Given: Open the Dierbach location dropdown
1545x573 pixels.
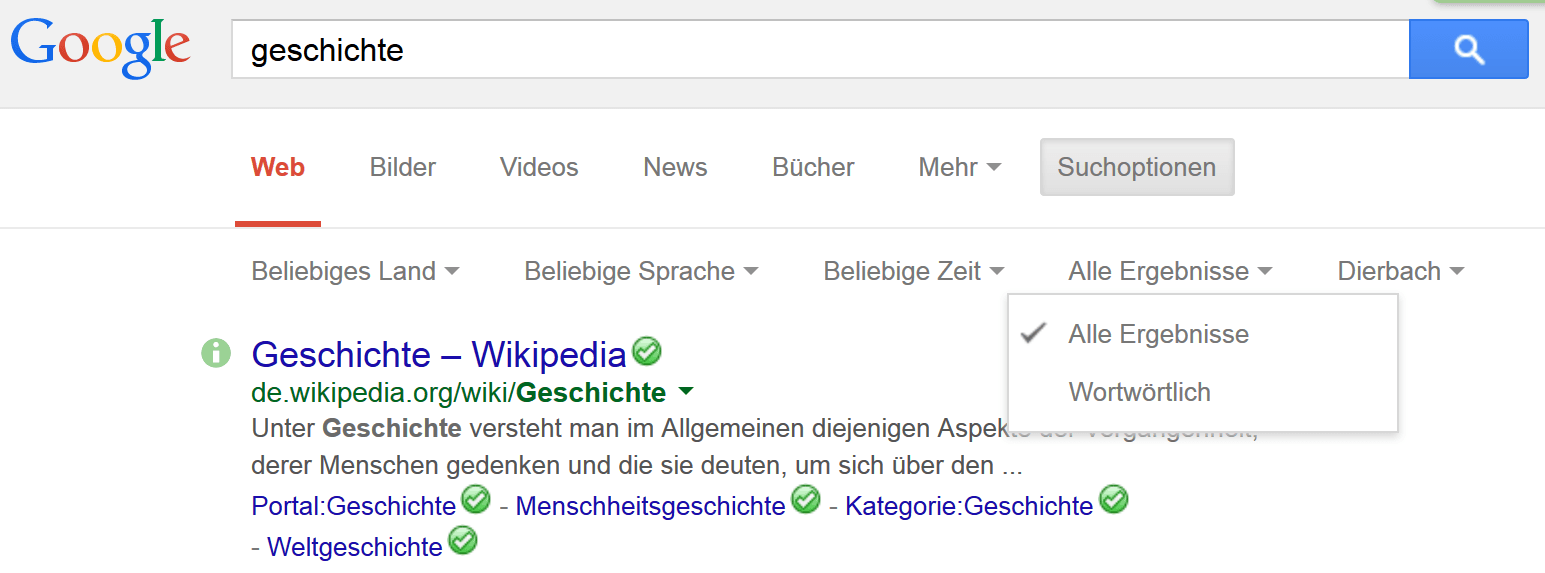Looking at the screenshot, I should (1400, 271).
